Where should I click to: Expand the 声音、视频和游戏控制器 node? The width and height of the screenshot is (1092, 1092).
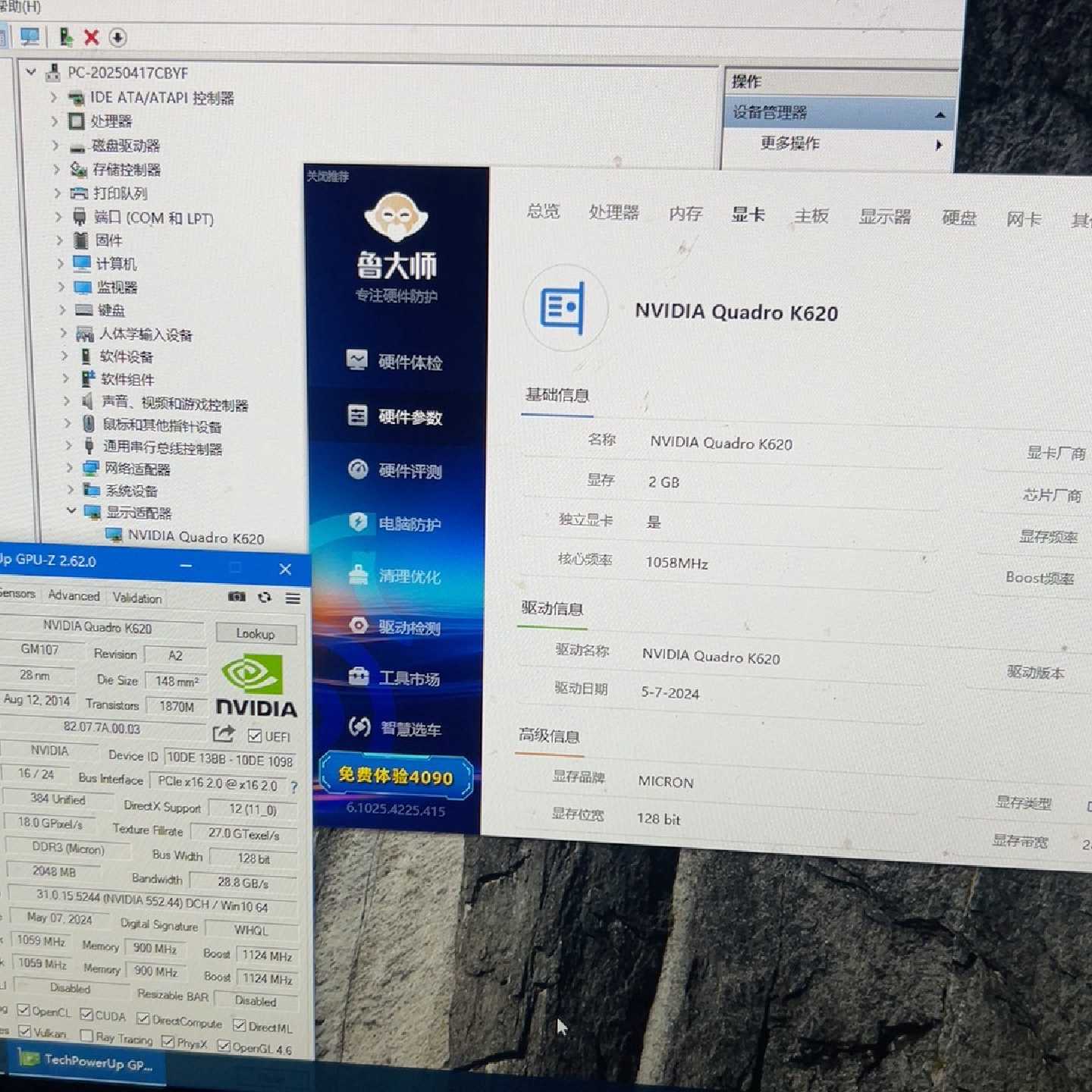(x=66, y=400)
